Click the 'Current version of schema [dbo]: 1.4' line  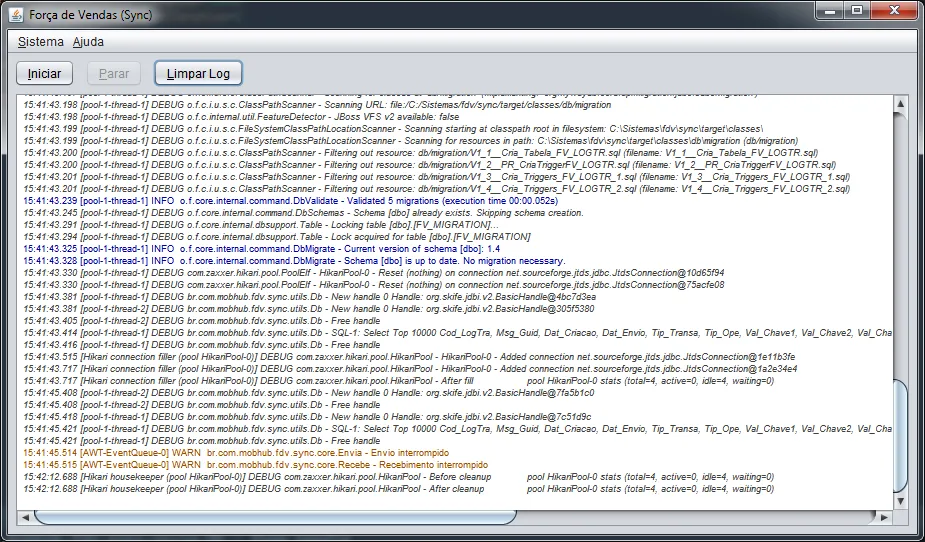coord(261,249)
